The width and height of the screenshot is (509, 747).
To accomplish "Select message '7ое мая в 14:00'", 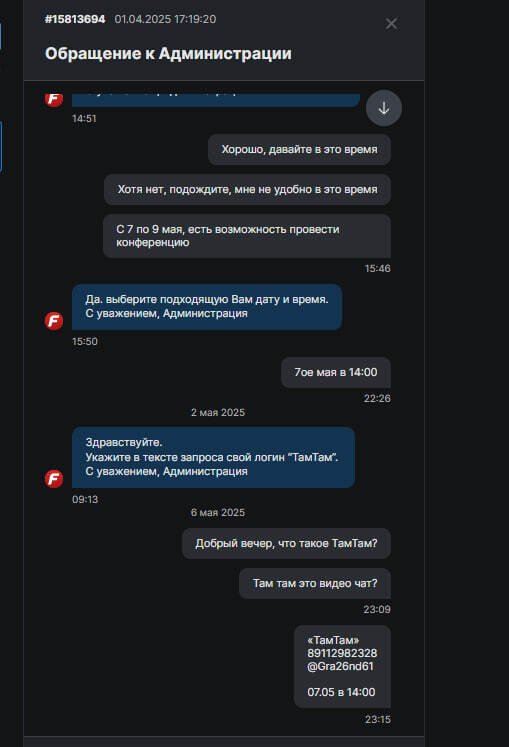I will coord(336,373).
